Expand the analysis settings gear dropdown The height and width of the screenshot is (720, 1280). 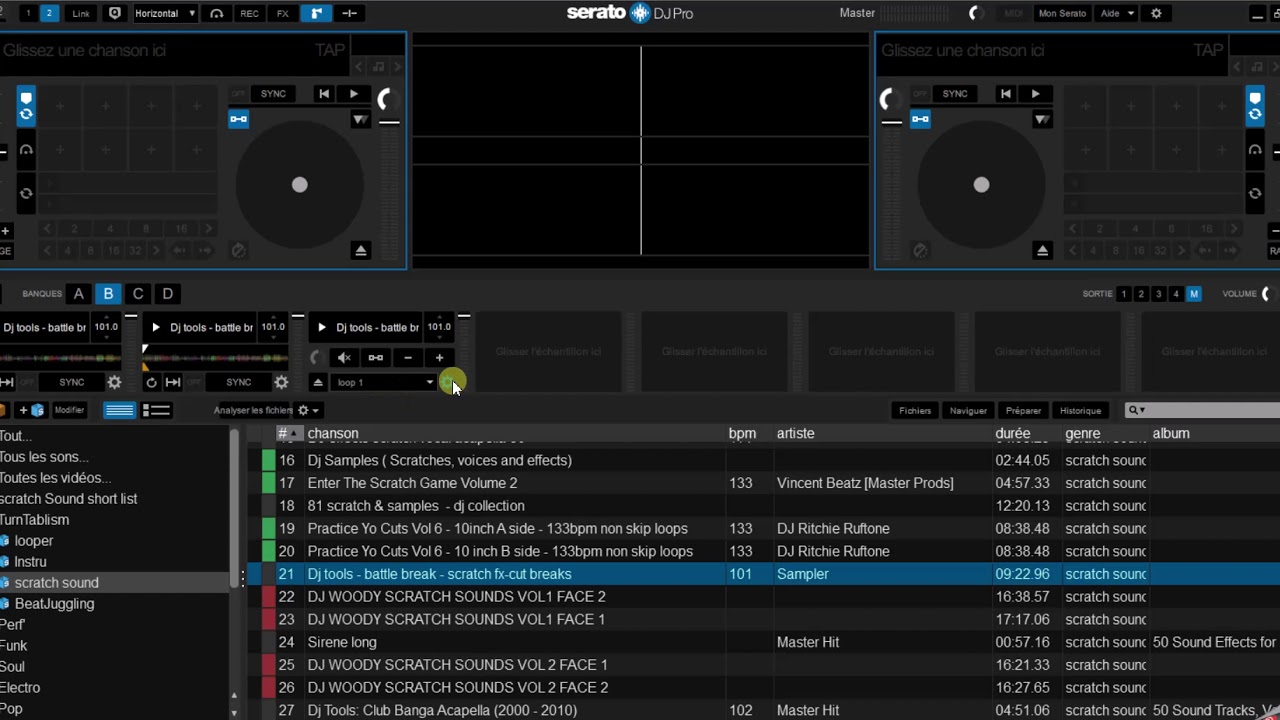308,410
